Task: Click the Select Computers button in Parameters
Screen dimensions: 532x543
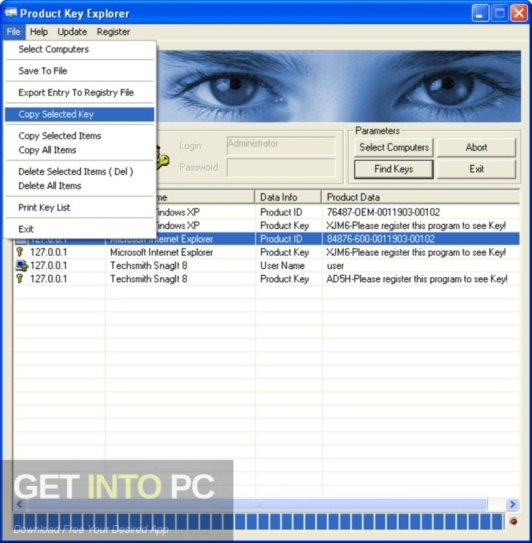Action: (x=394, y=148)
